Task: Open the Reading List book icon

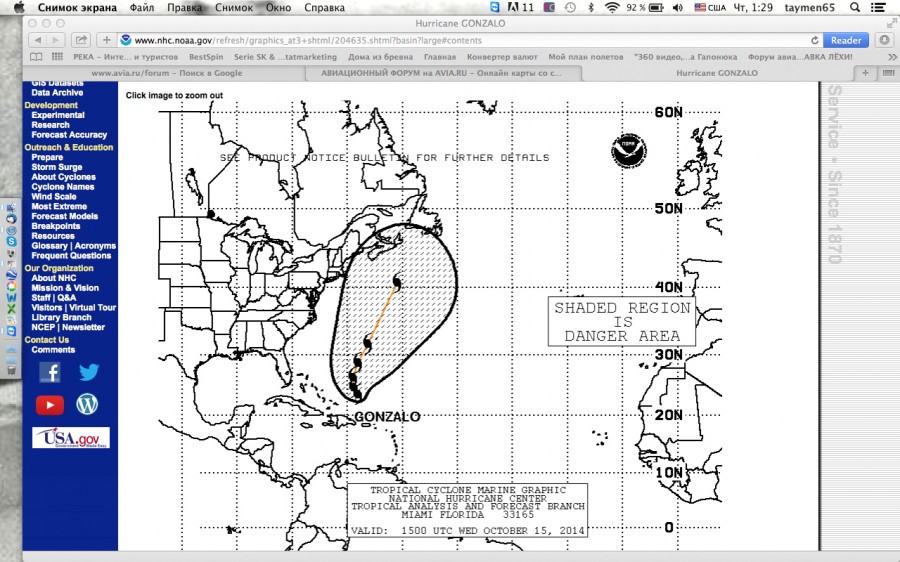Action: (36, 57)
